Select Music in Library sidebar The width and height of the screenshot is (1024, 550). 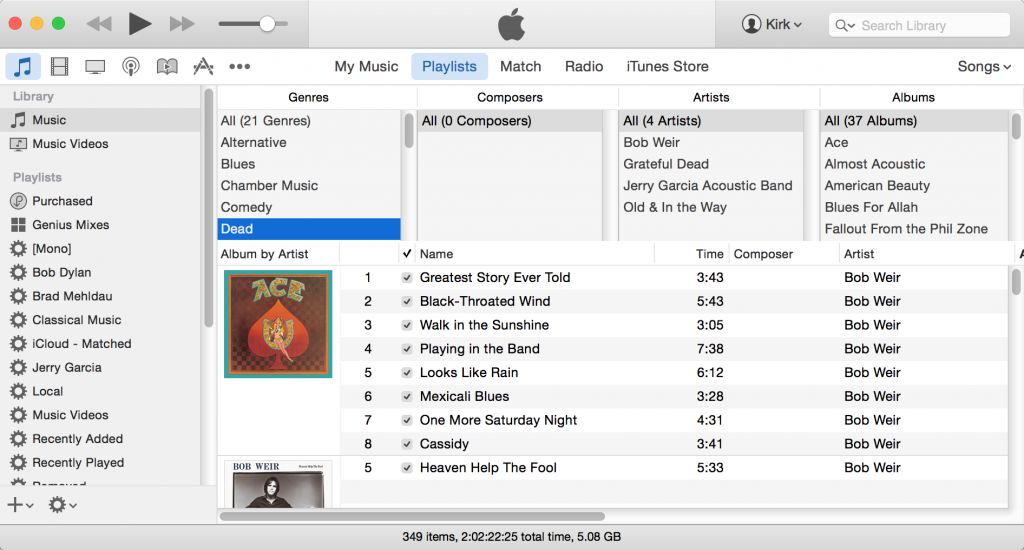(101, 120)
